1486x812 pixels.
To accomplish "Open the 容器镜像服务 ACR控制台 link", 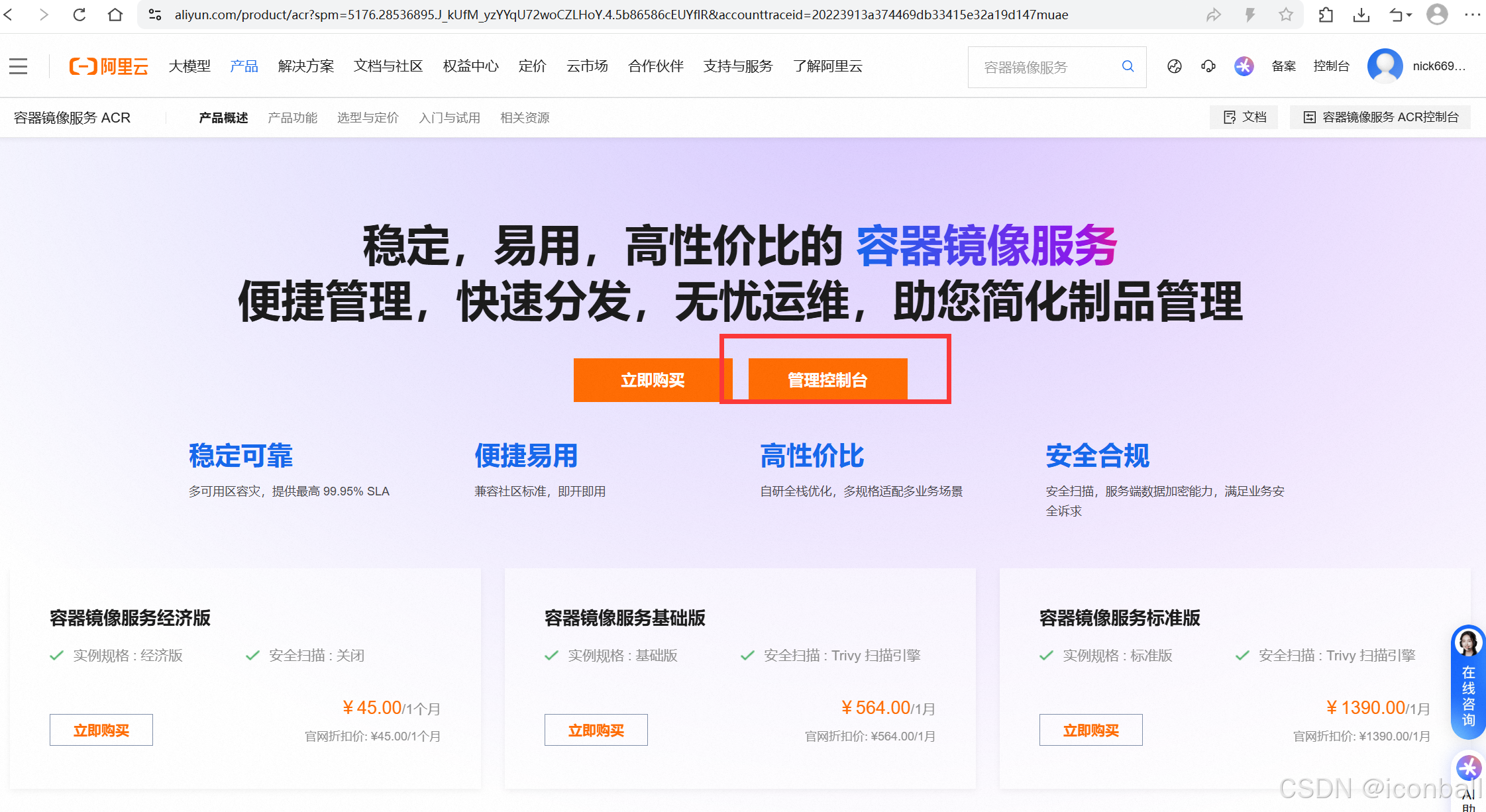I will click(x=1381, y=117).
